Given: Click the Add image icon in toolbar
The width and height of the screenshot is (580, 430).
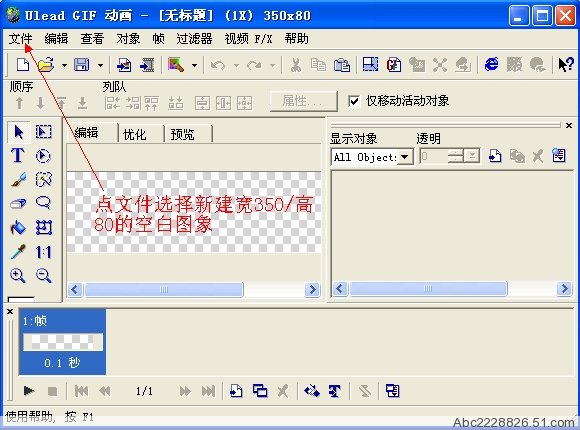Looking at the screenshot, I should [124, 65].
